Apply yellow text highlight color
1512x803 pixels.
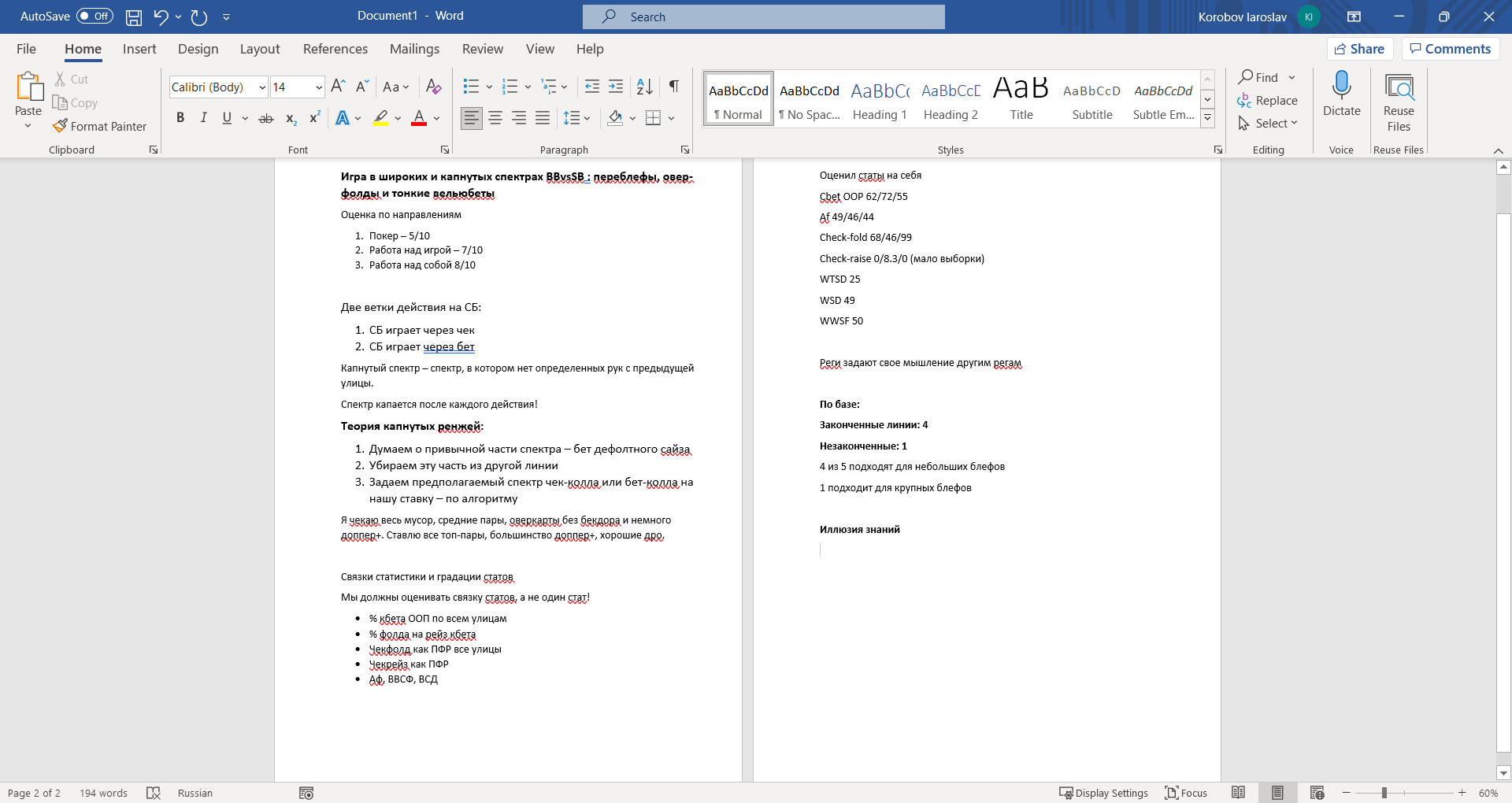point(380,118)
